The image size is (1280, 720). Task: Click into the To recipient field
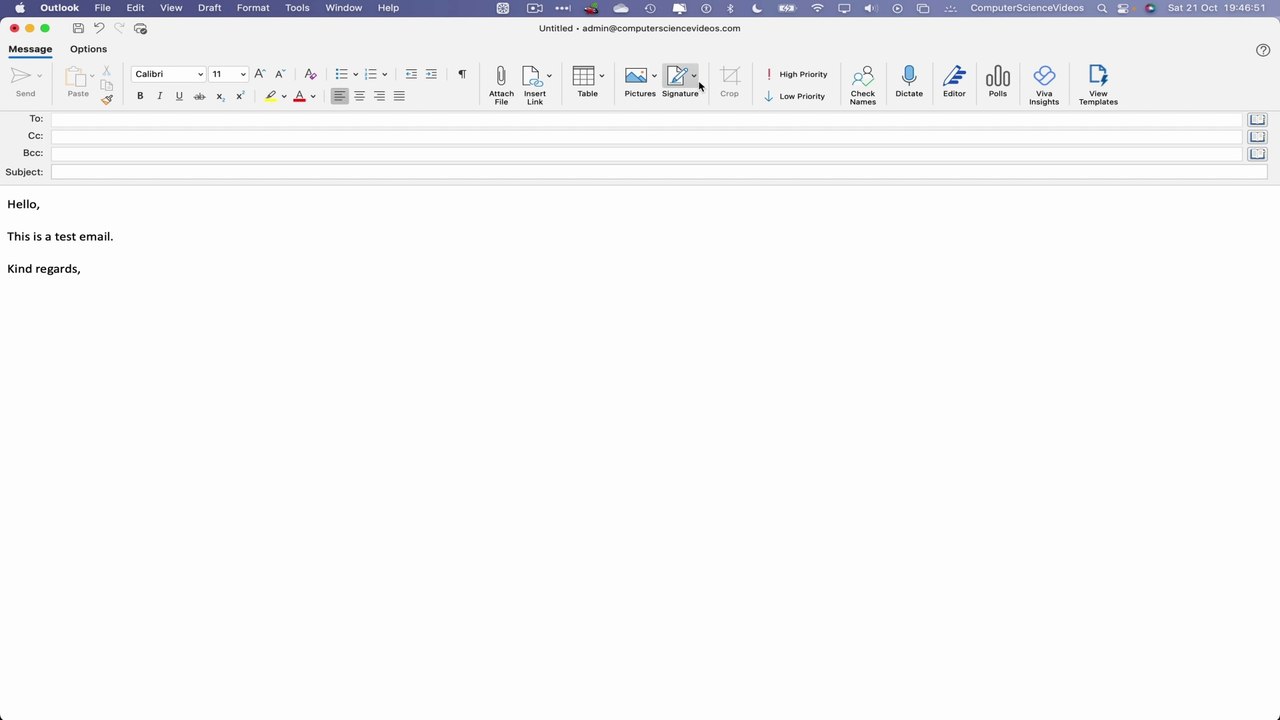point(646,119)
